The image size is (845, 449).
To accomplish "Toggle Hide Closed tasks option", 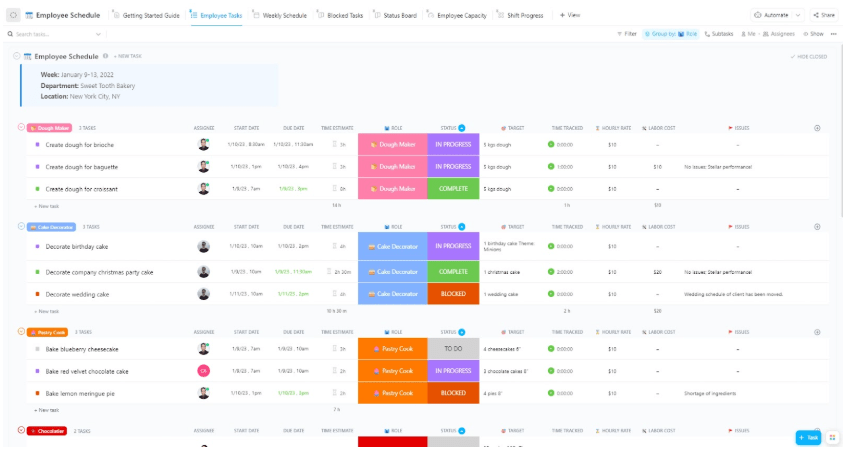I will coord(808,57).
